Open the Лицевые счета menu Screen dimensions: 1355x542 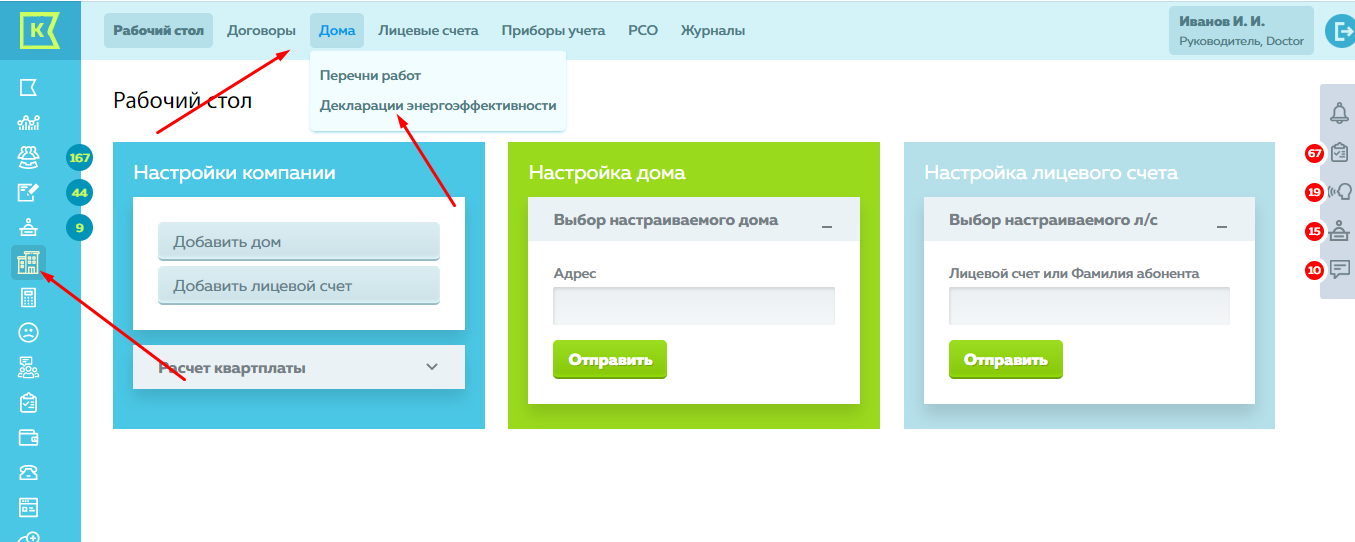(x=428, y=30)
